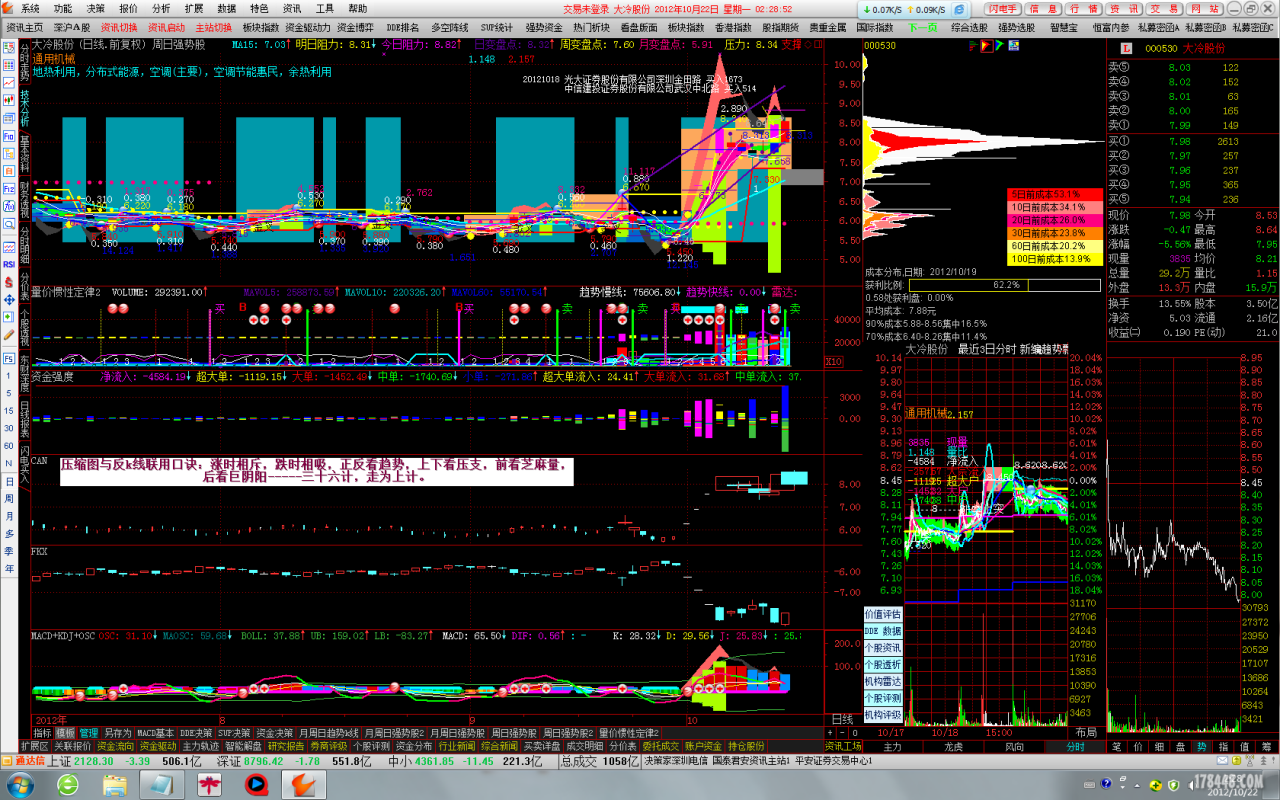Screen dimensions: 1280x800
Task: Click the plus zoom button below the chart
Action: (832, 733)
